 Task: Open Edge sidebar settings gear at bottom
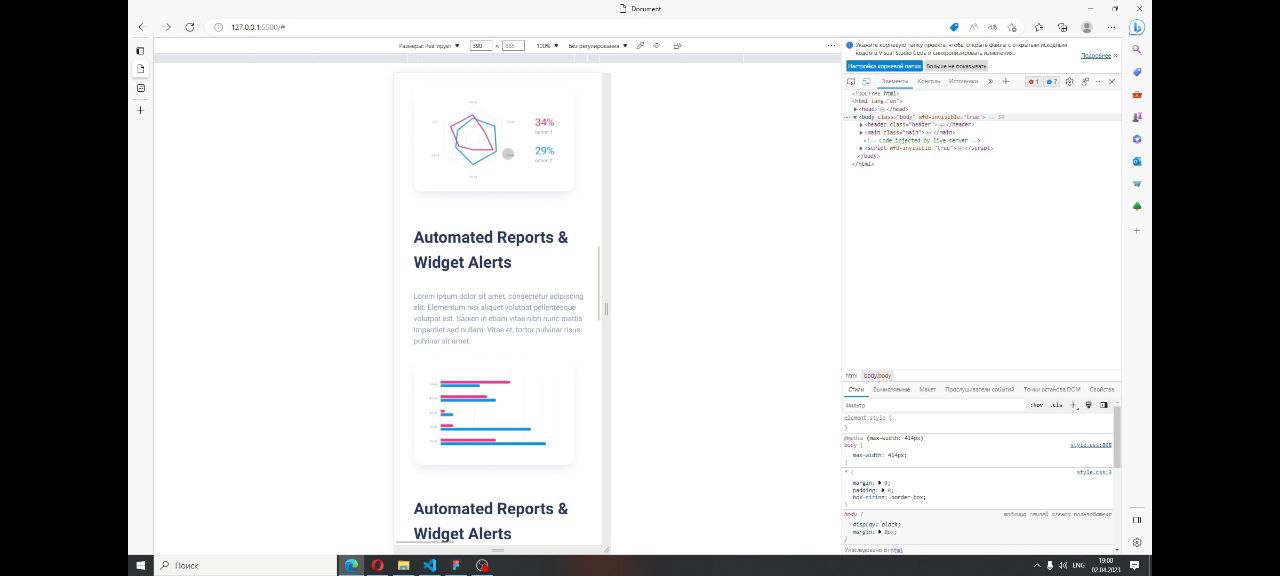click(x=1137, y=542)
